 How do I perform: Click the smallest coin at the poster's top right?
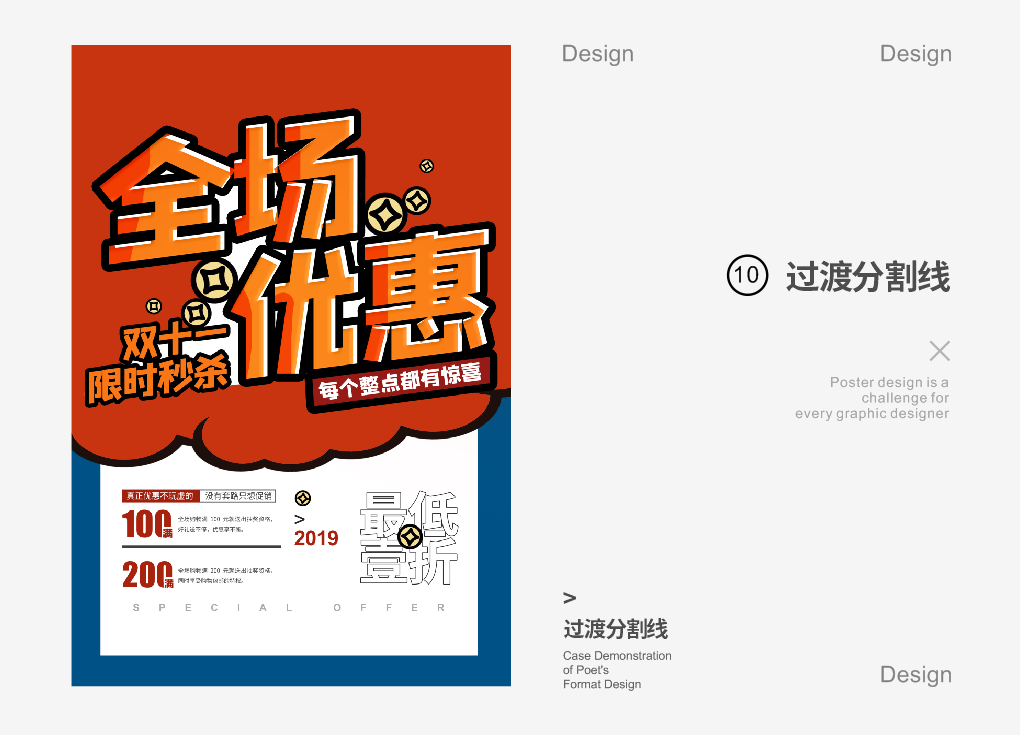[427, 166]
